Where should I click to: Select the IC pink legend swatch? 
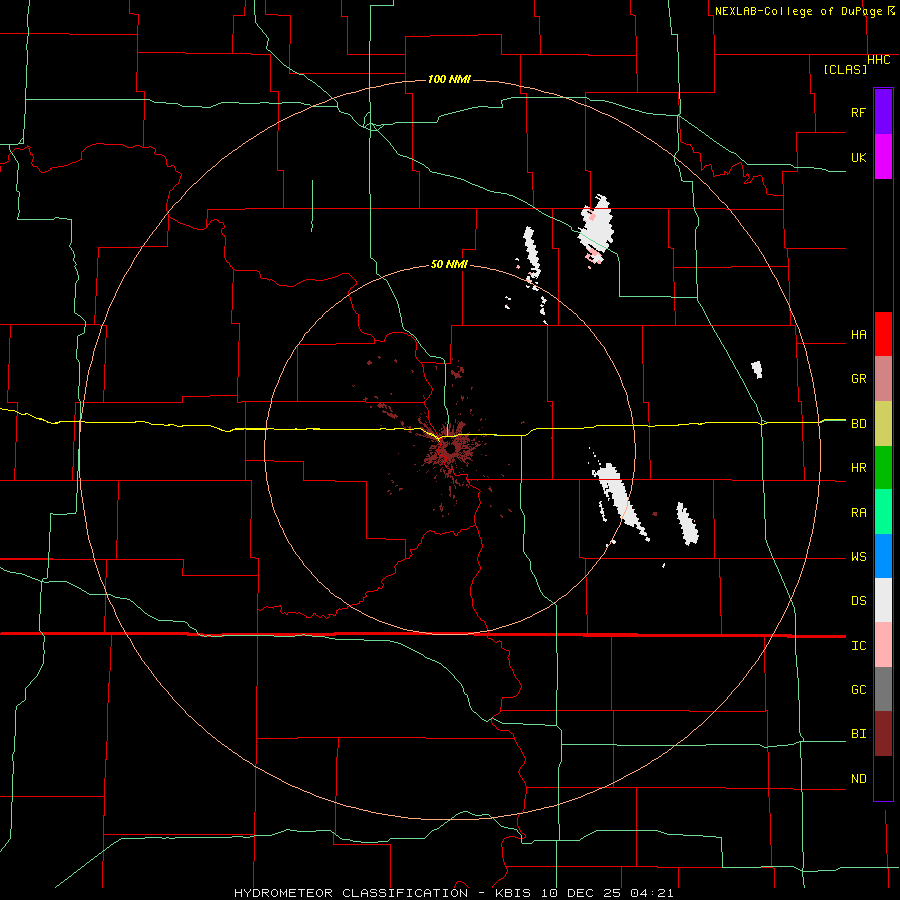click(x=883, y=645)
